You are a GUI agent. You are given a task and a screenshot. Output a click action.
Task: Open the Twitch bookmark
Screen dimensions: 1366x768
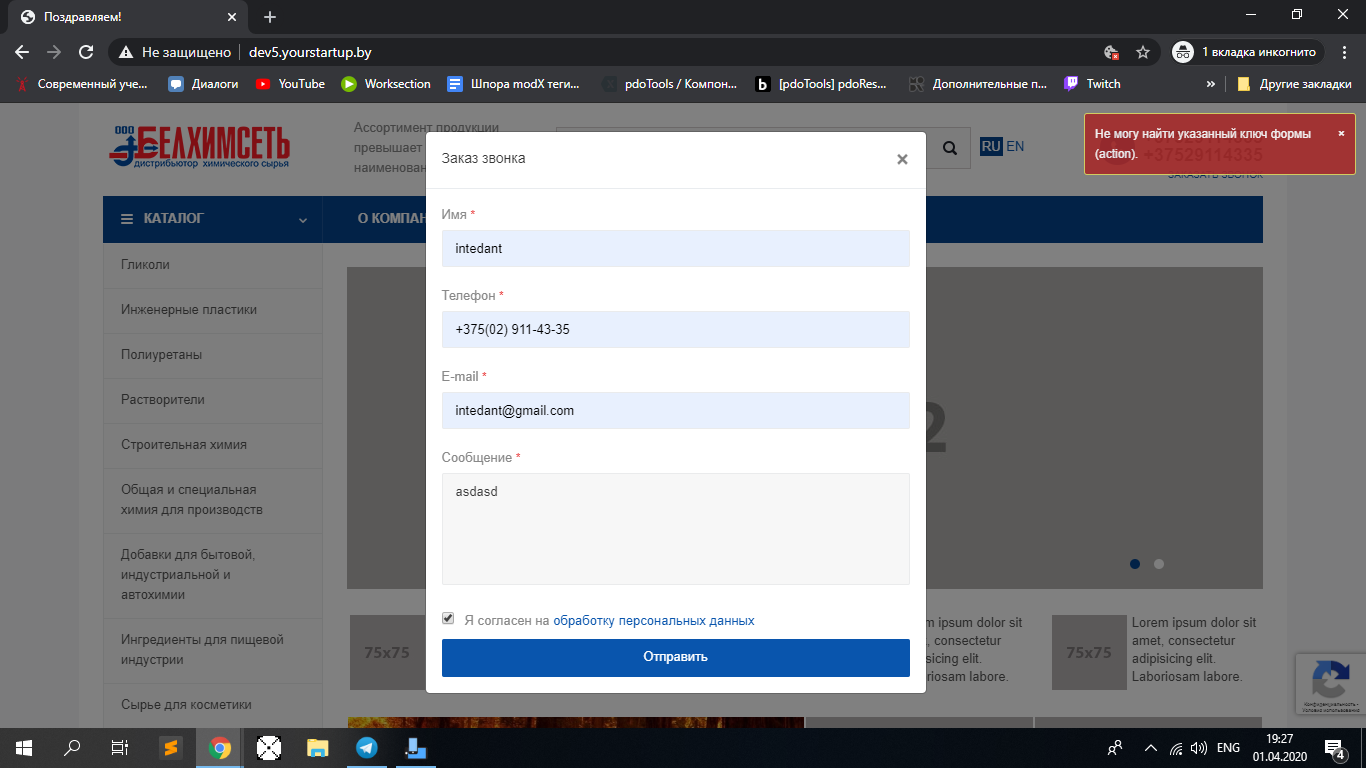(1092, 84)
